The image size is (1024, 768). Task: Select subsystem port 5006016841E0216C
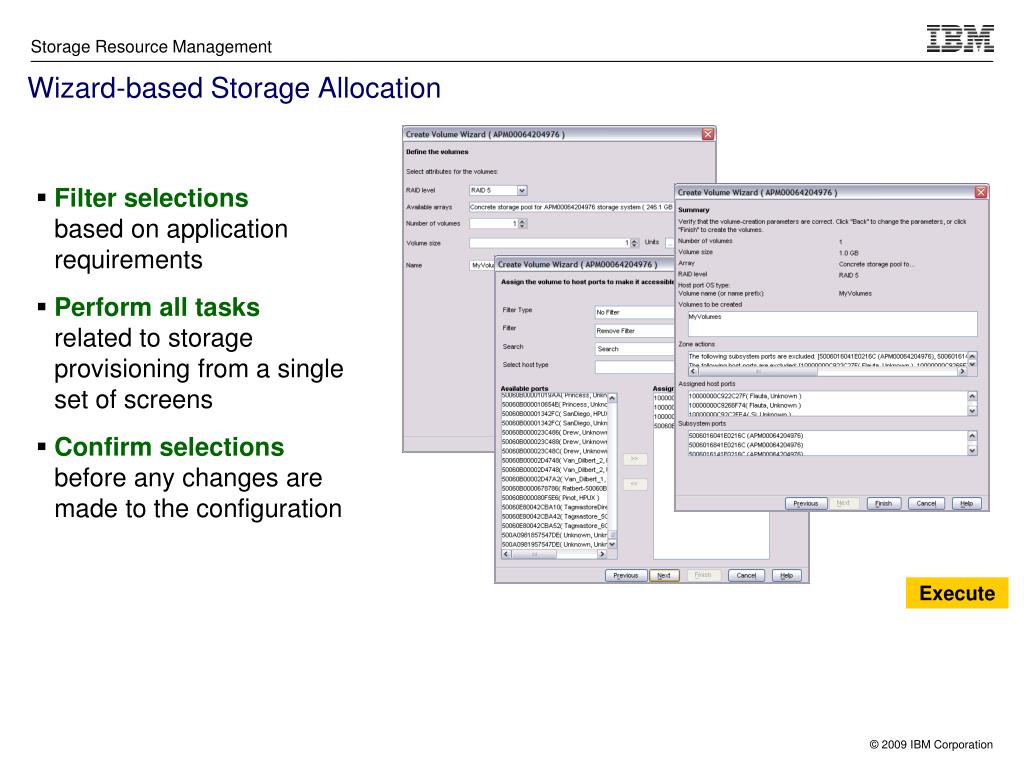pos(746,445)
